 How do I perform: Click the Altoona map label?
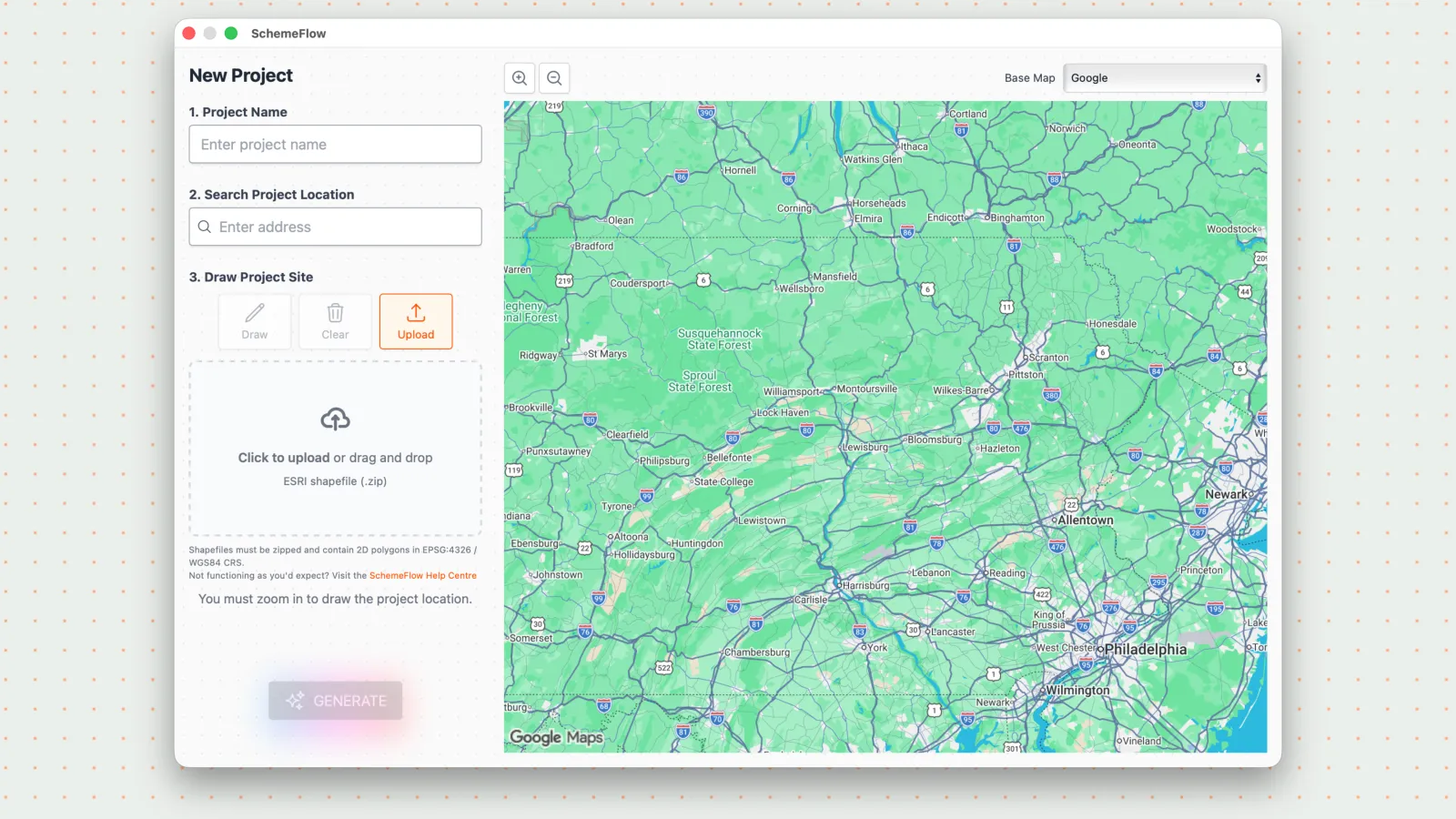pyautogui.click(x=632, y=537)
